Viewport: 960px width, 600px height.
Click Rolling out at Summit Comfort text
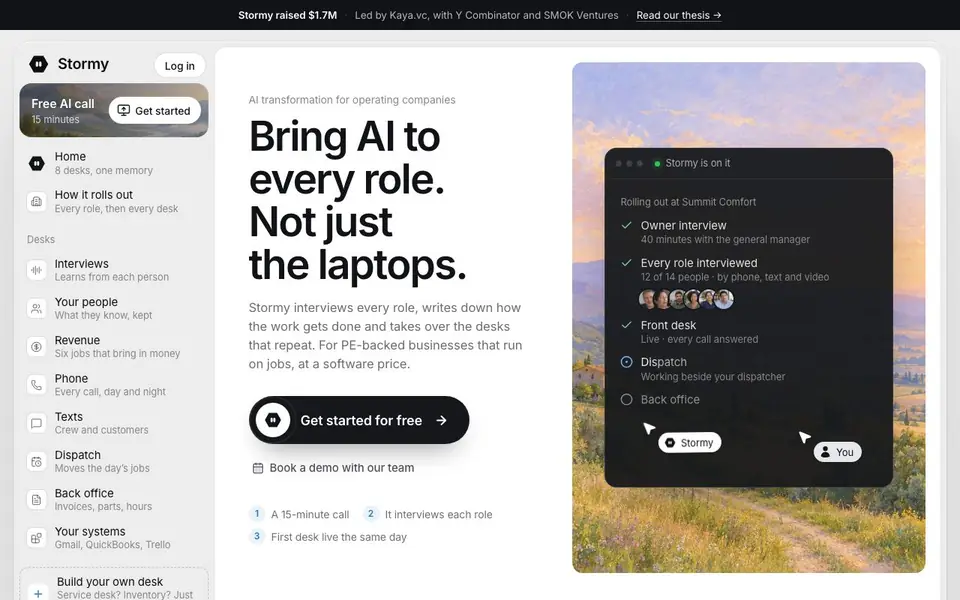[688, 202]
